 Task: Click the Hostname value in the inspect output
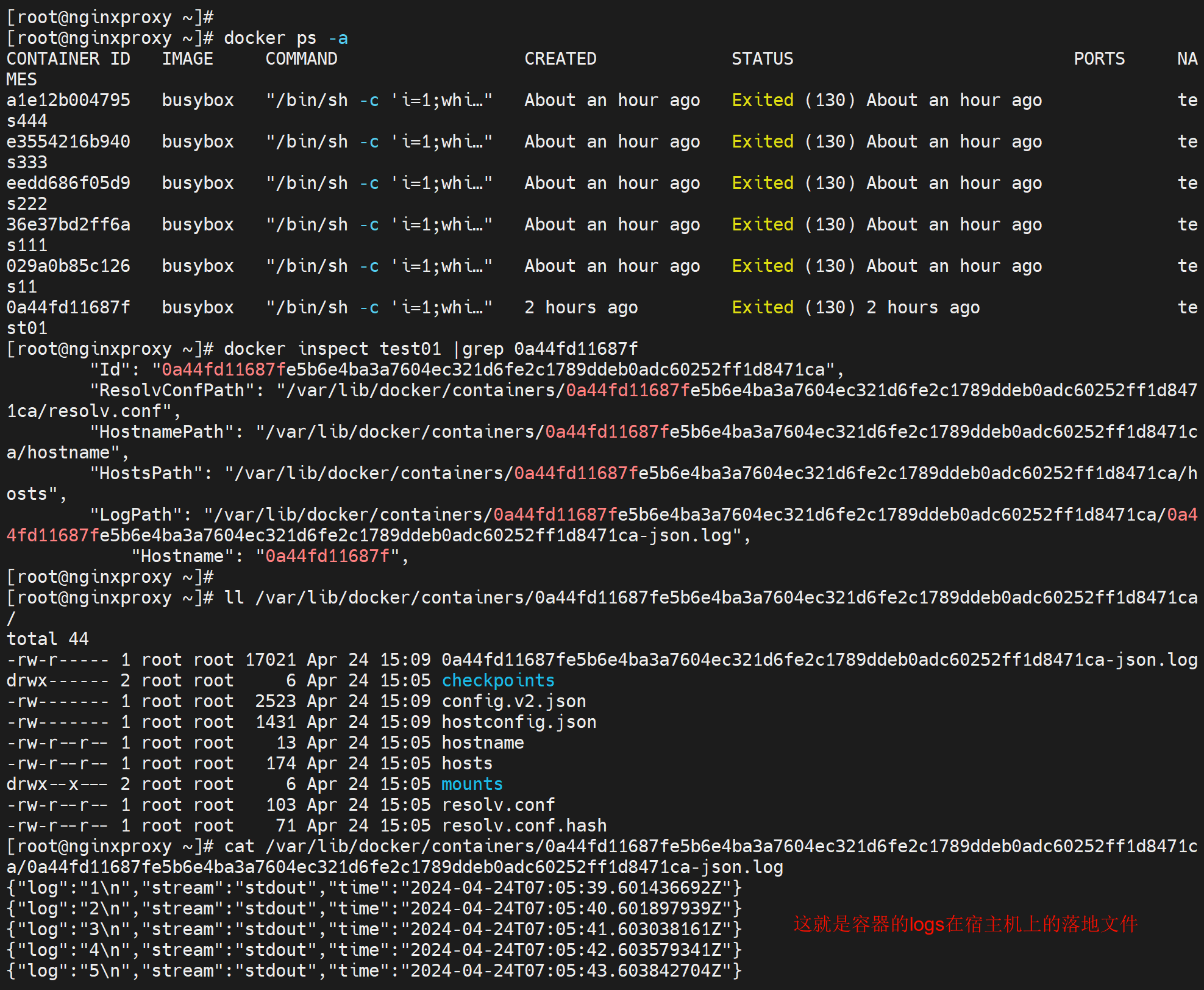[327, 556]
